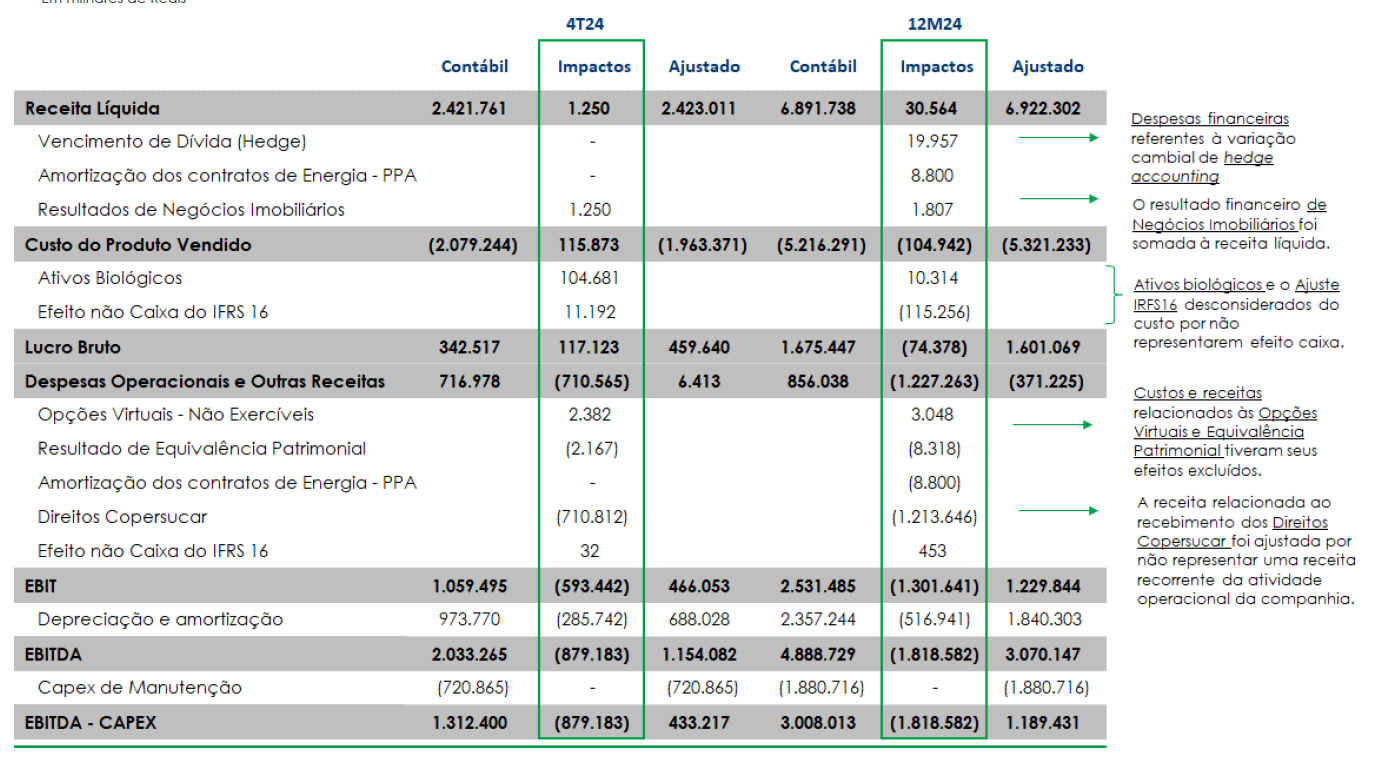
Task: Click the value 6.891.738
Action: tap(818, 108)
